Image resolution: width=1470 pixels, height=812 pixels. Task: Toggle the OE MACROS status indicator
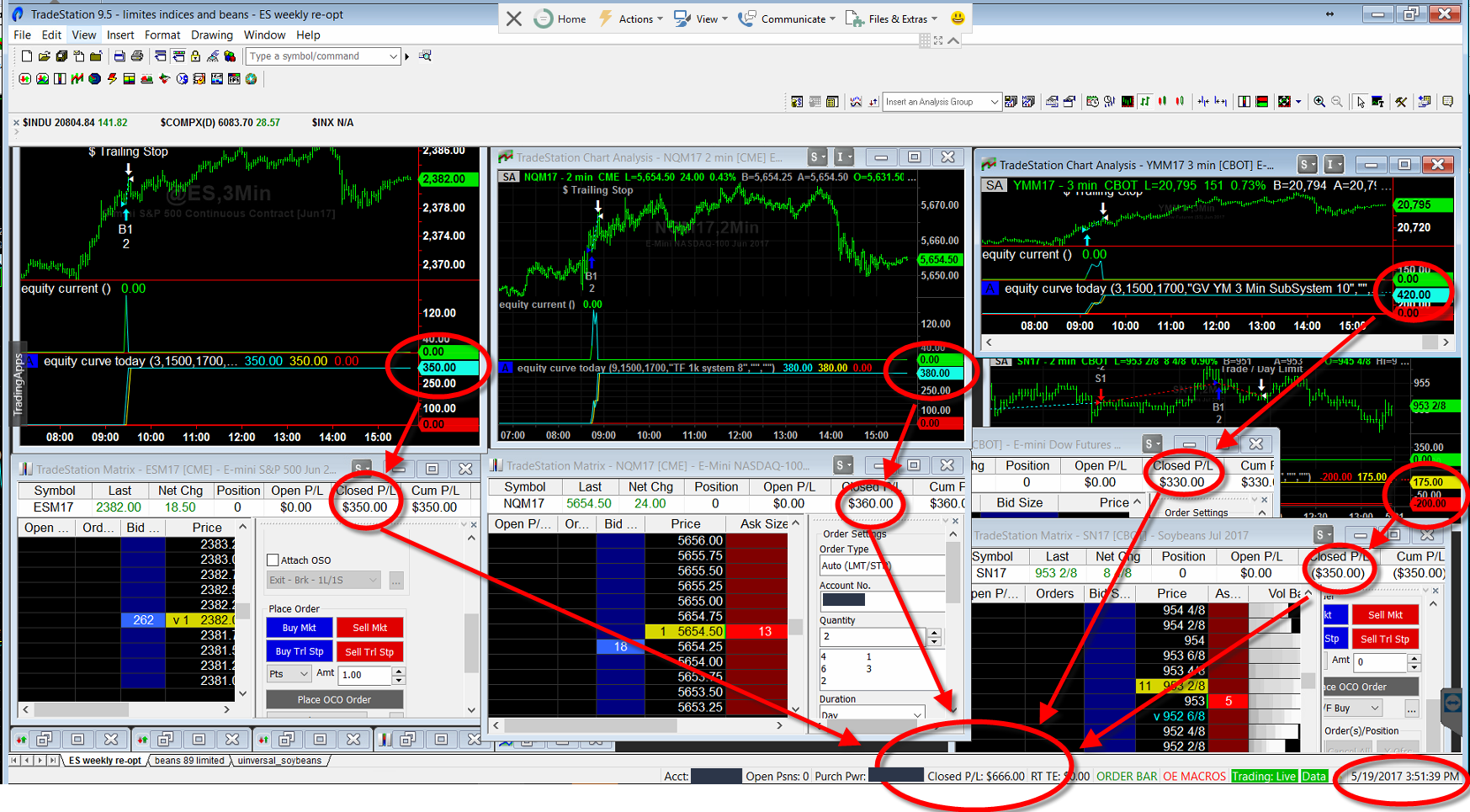tap(1194, 776)
